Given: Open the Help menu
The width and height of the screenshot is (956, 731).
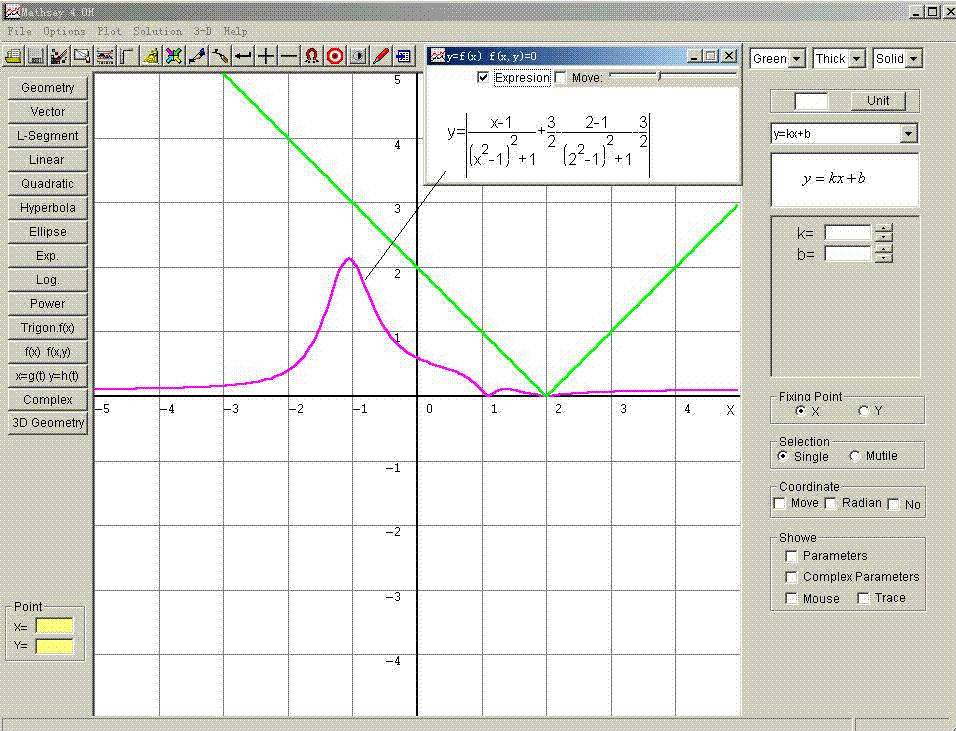Looking at the screenshot, I should pyautogui.click(x=235, y=31).
